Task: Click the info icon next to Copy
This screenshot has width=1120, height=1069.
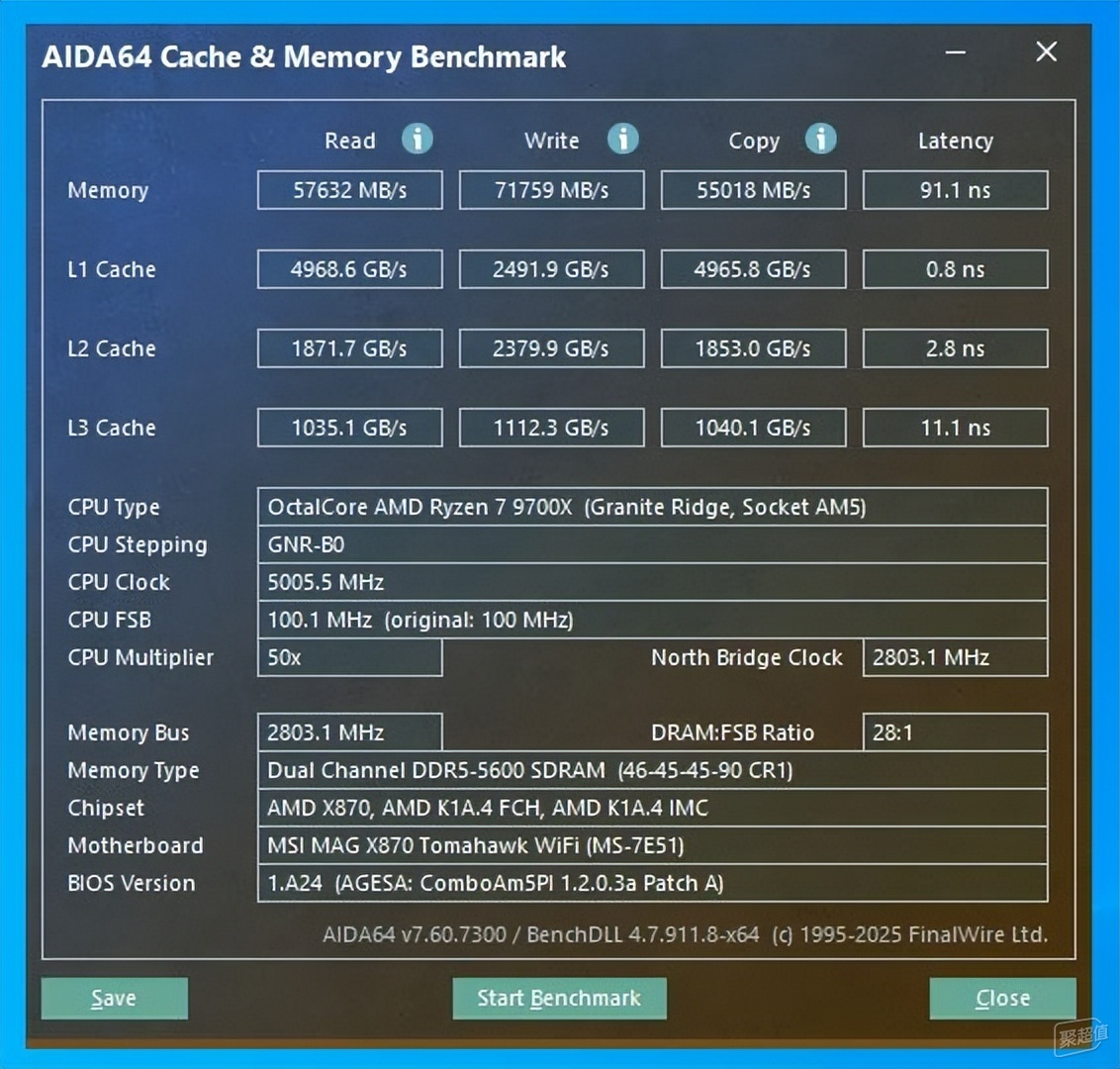Action: point(821,139)
